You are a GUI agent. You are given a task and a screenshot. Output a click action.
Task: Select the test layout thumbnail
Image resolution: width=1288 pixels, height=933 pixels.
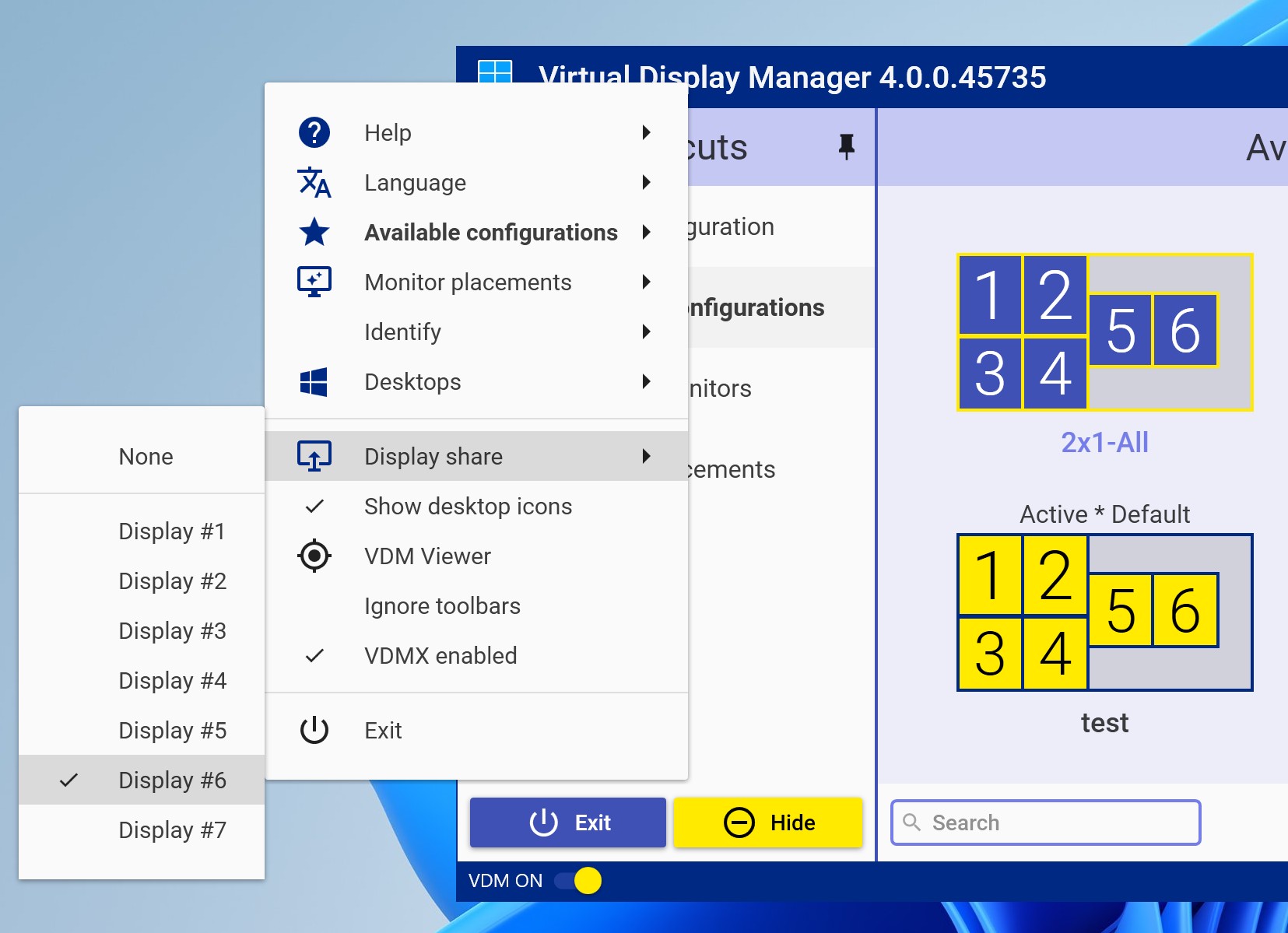point(1104,612)
